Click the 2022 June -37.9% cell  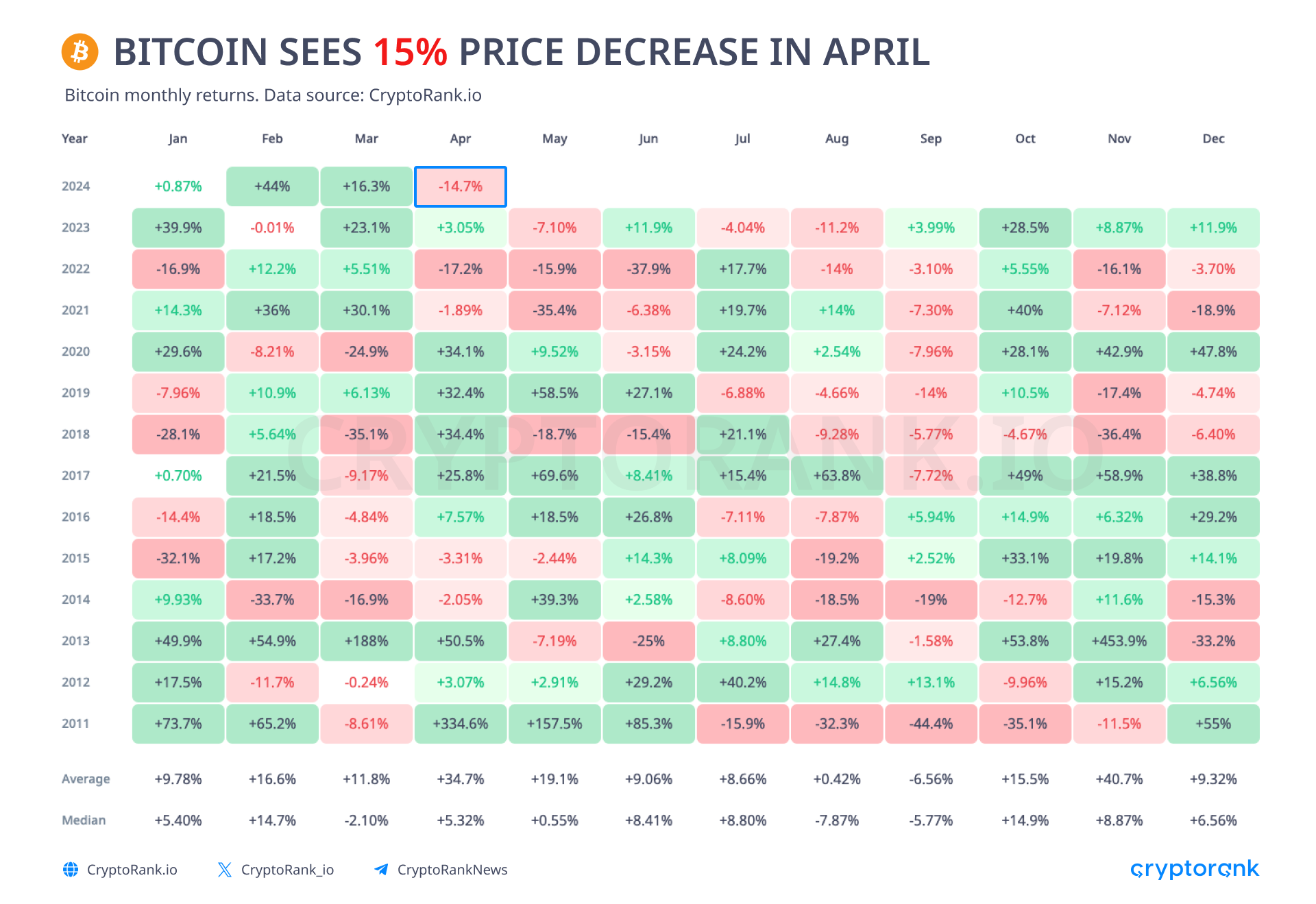pyautogui.click(x=648, y=269)
